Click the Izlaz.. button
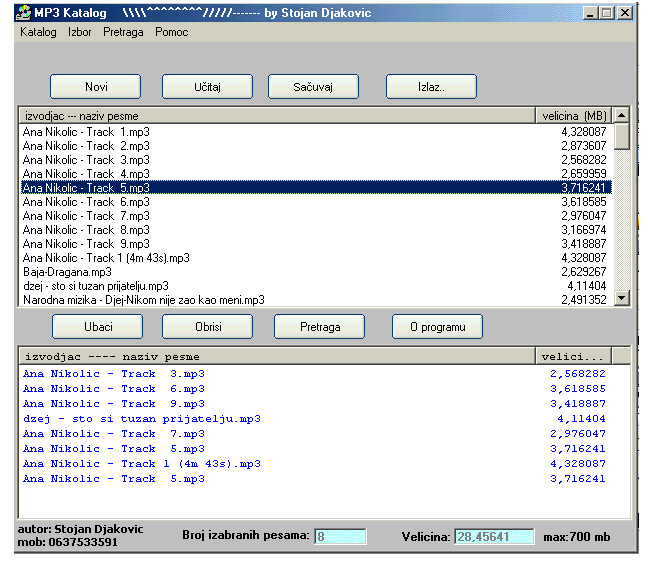 click(431, 87)
